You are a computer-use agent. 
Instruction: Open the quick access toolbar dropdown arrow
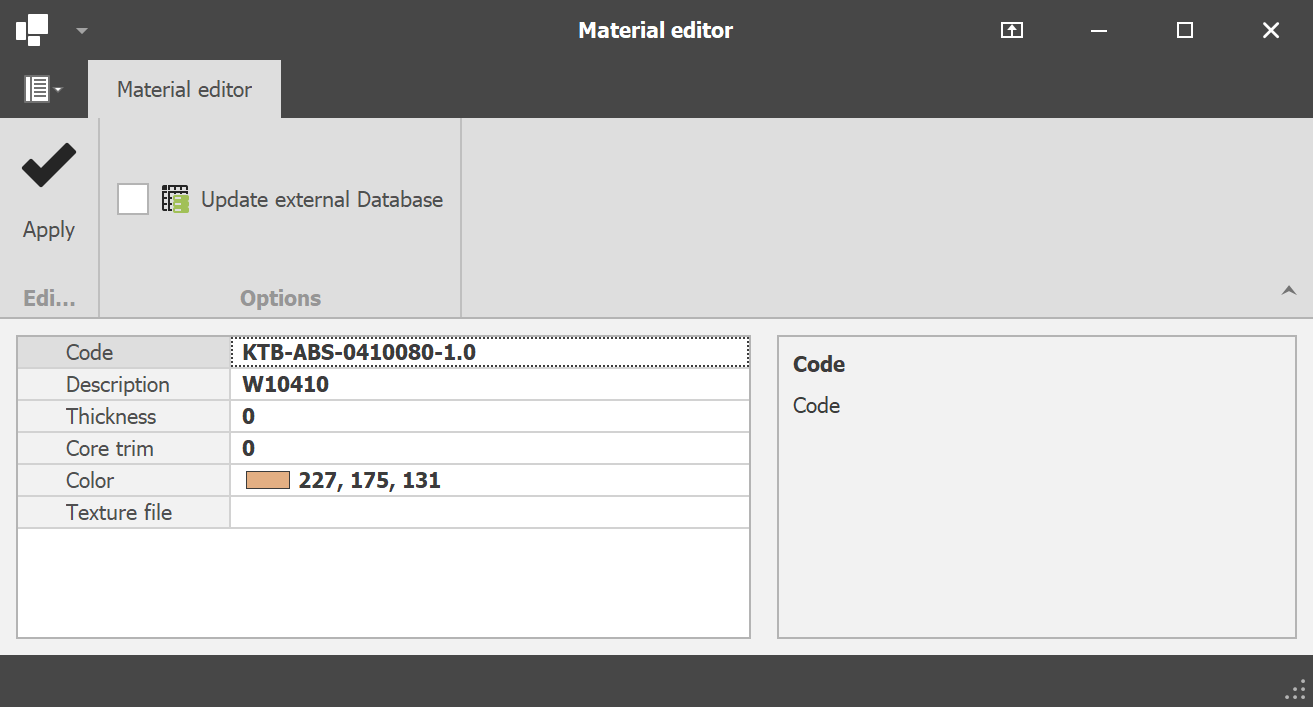point(82,31)
